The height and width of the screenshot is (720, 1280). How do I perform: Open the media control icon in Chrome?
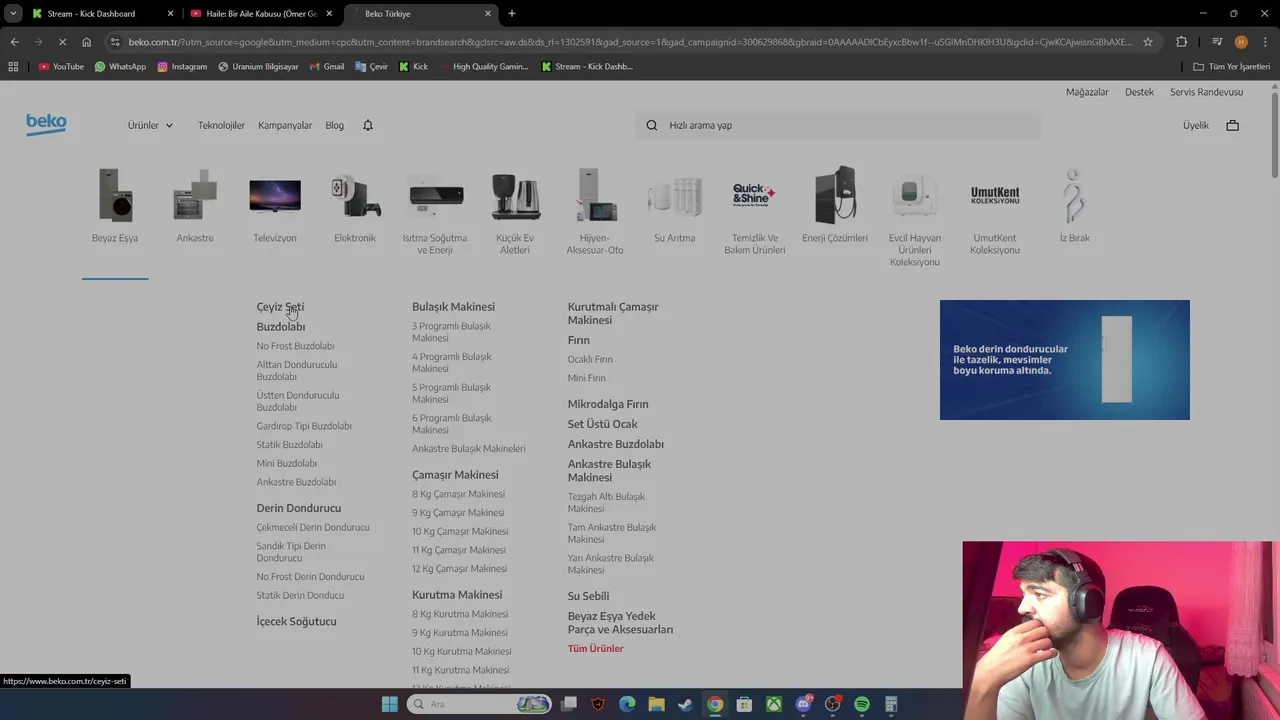[x=1217, y=42]
